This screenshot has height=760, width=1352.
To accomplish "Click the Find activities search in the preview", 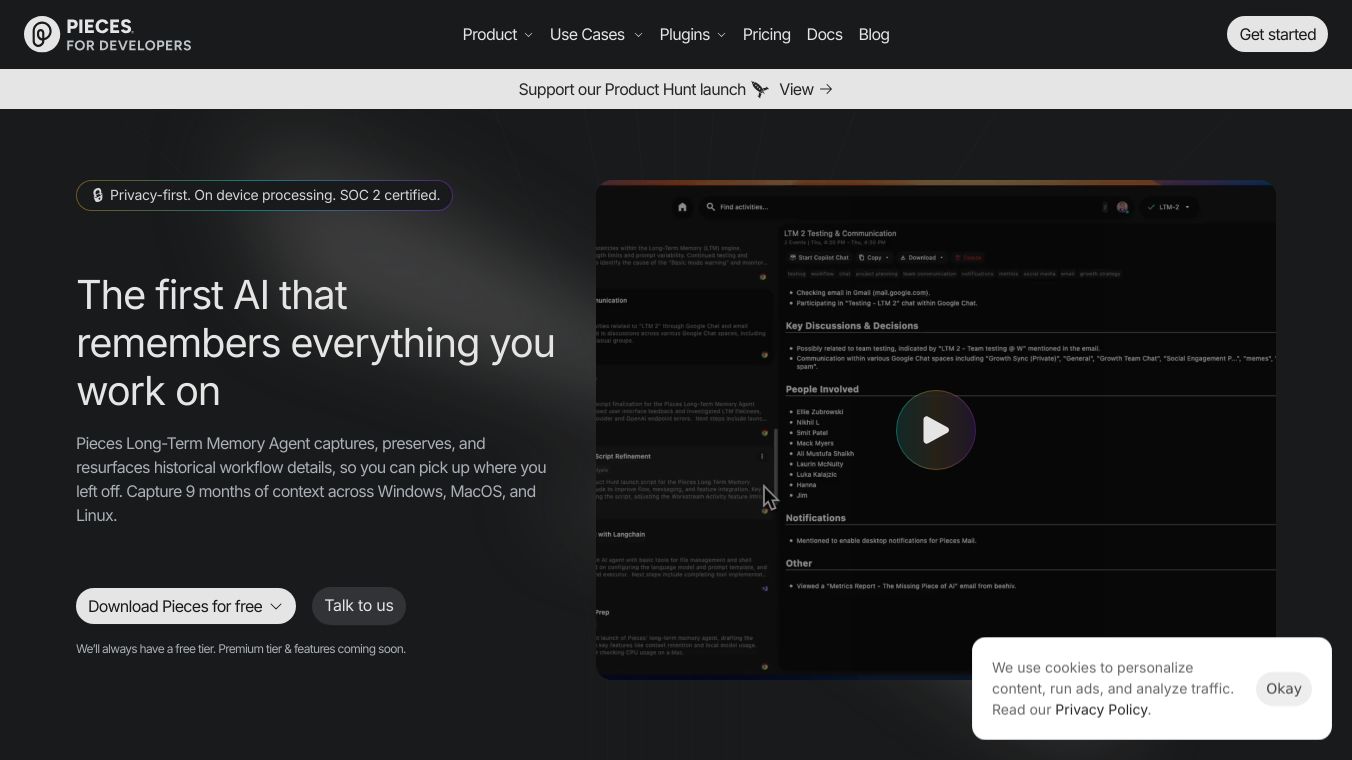I will 738,207.
